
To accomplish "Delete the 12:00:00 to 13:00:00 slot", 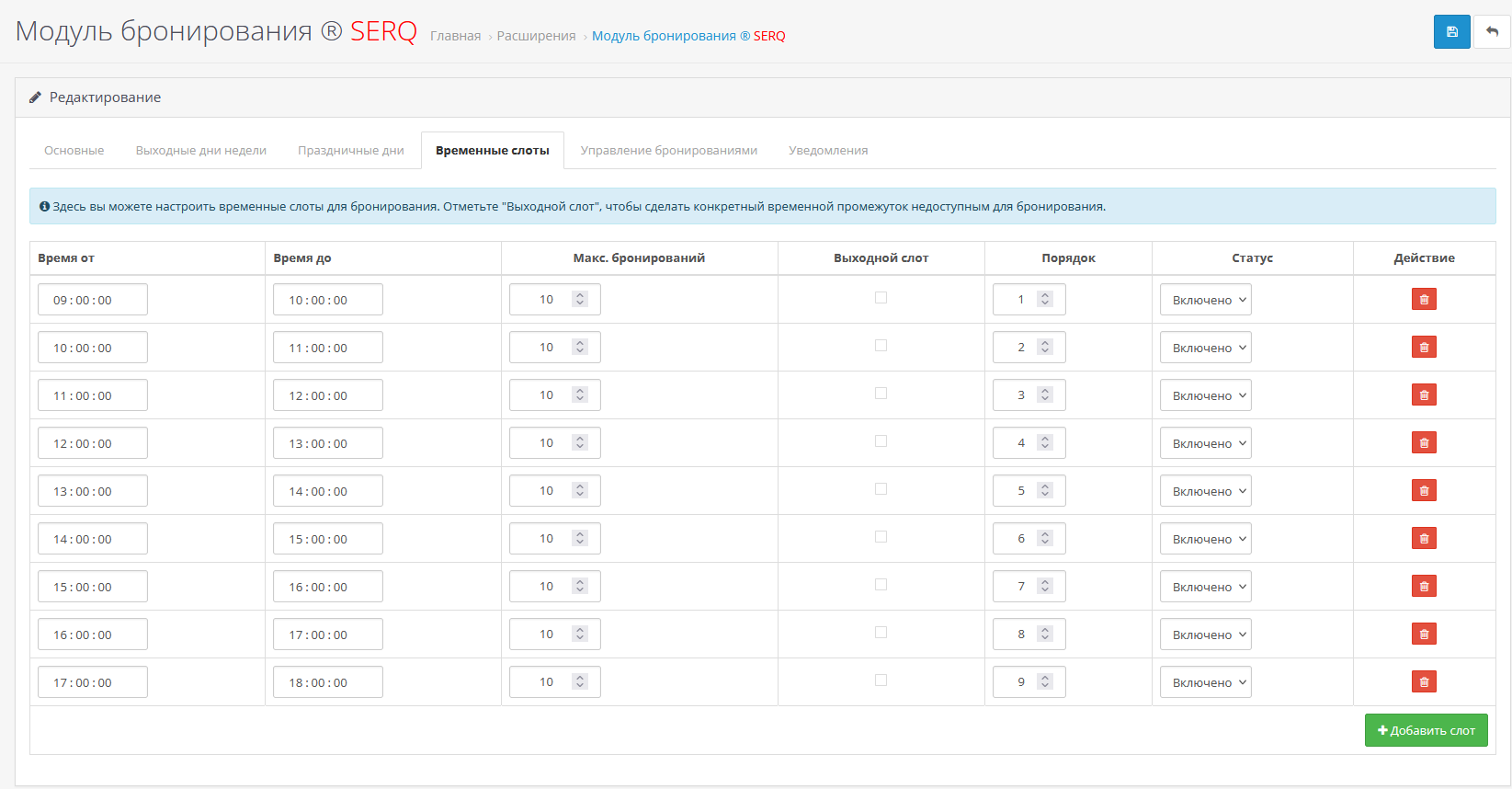I will tap(1424, 443).
